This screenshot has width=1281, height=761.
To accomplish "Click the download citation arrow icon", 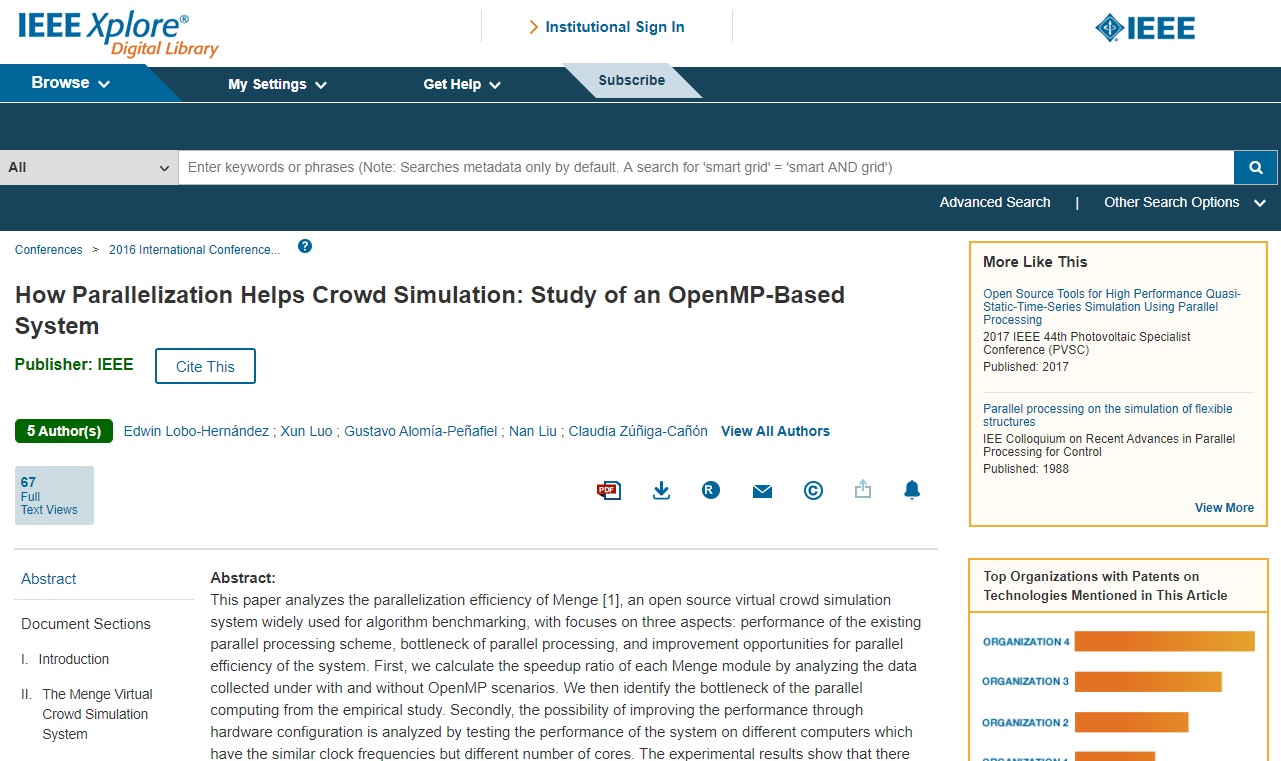I will pyautogui.click(x=661, y=490).
